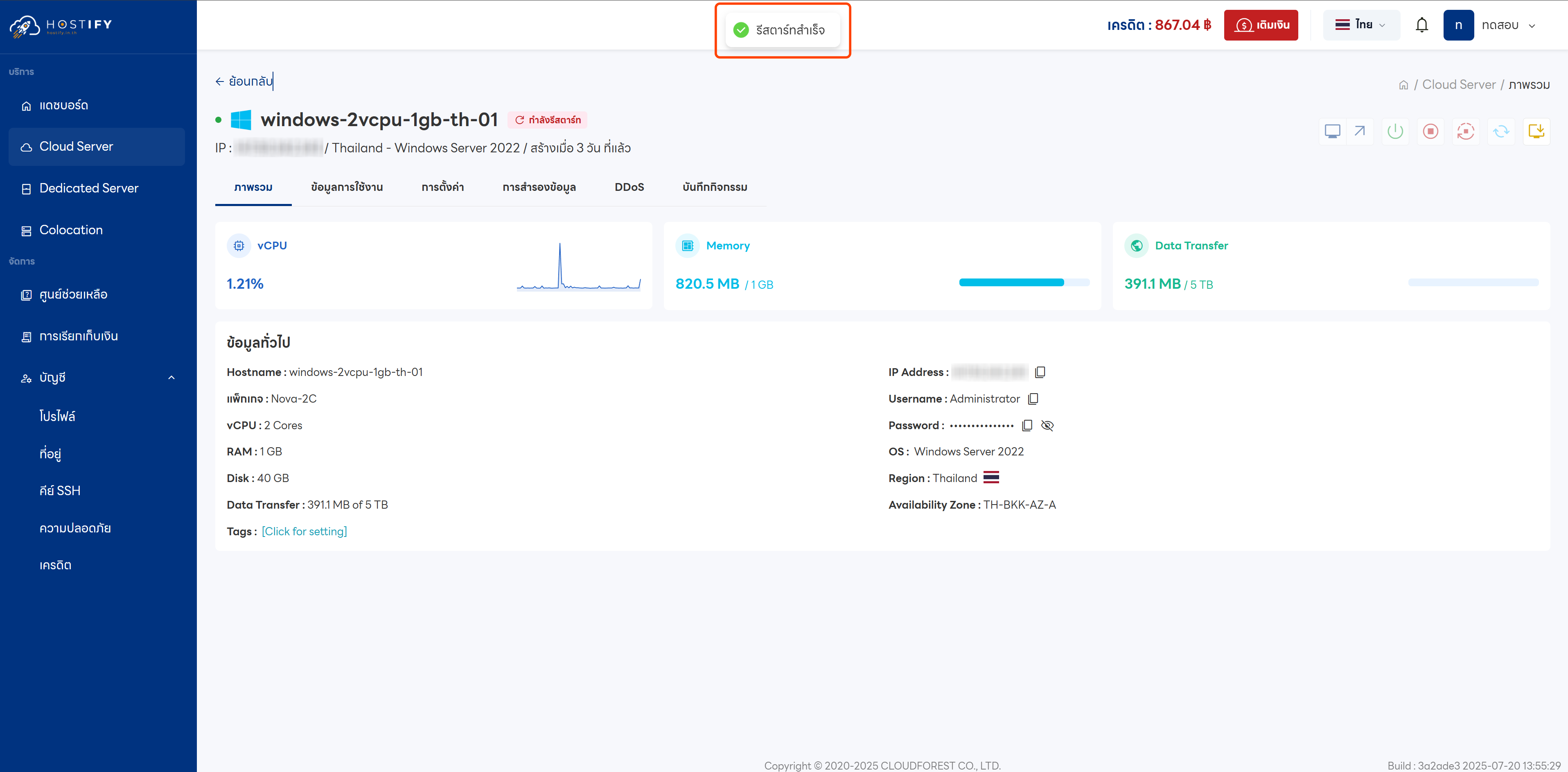The width and height of the screenshot is (1568, 772).
Task: Open console in new window arrow icon
Action: click(x=1360, y=131)
